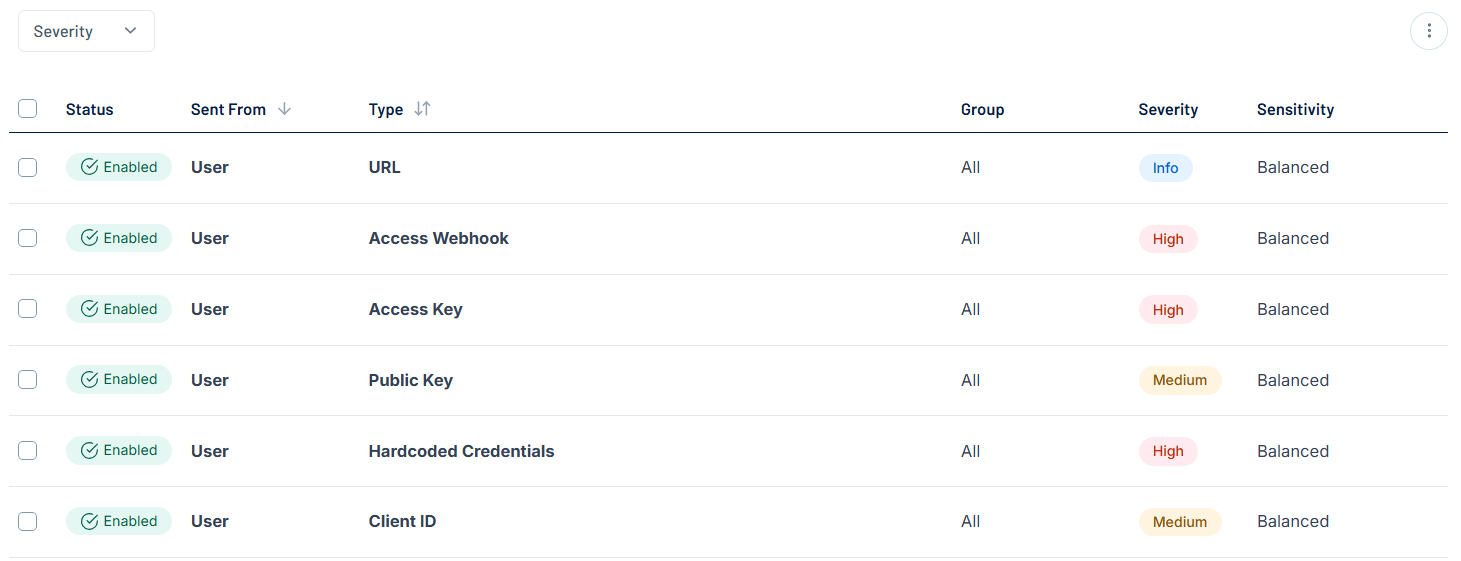Click the Enabled badge for Access Webhook
Image resolution: width=1461 pixels, height=561 pixels.
tap(119, 238)
